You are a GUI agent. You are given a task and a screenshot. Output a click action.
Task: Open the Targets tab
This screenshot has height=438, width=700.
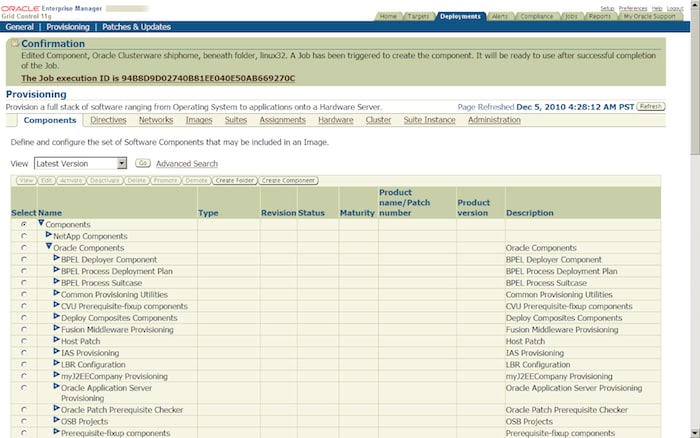click(x=418, y=16)
